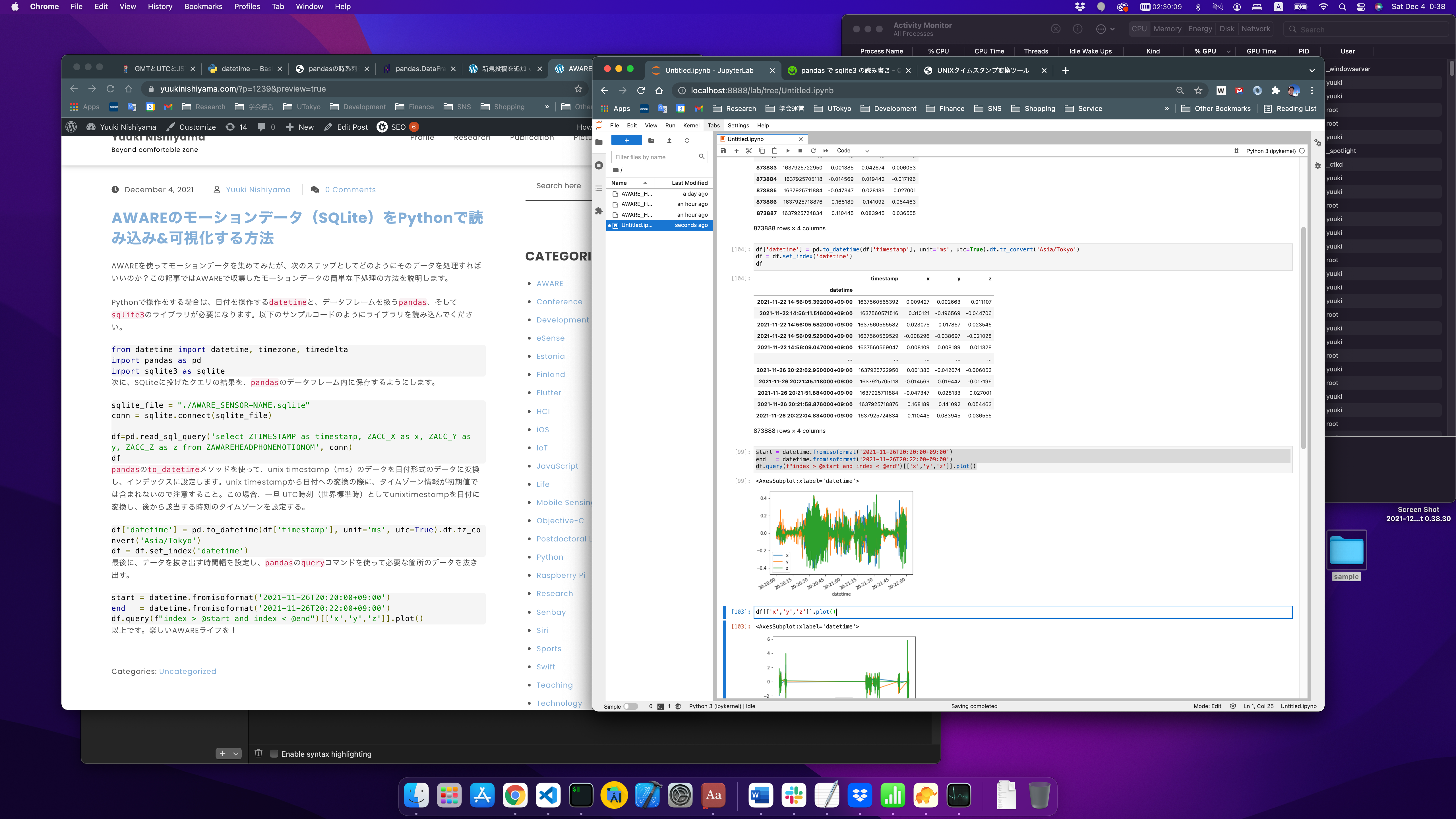Restart kernel and run all cells
Image resolution: width=1456 pixels, height=819 pixels.
(826, 151)
